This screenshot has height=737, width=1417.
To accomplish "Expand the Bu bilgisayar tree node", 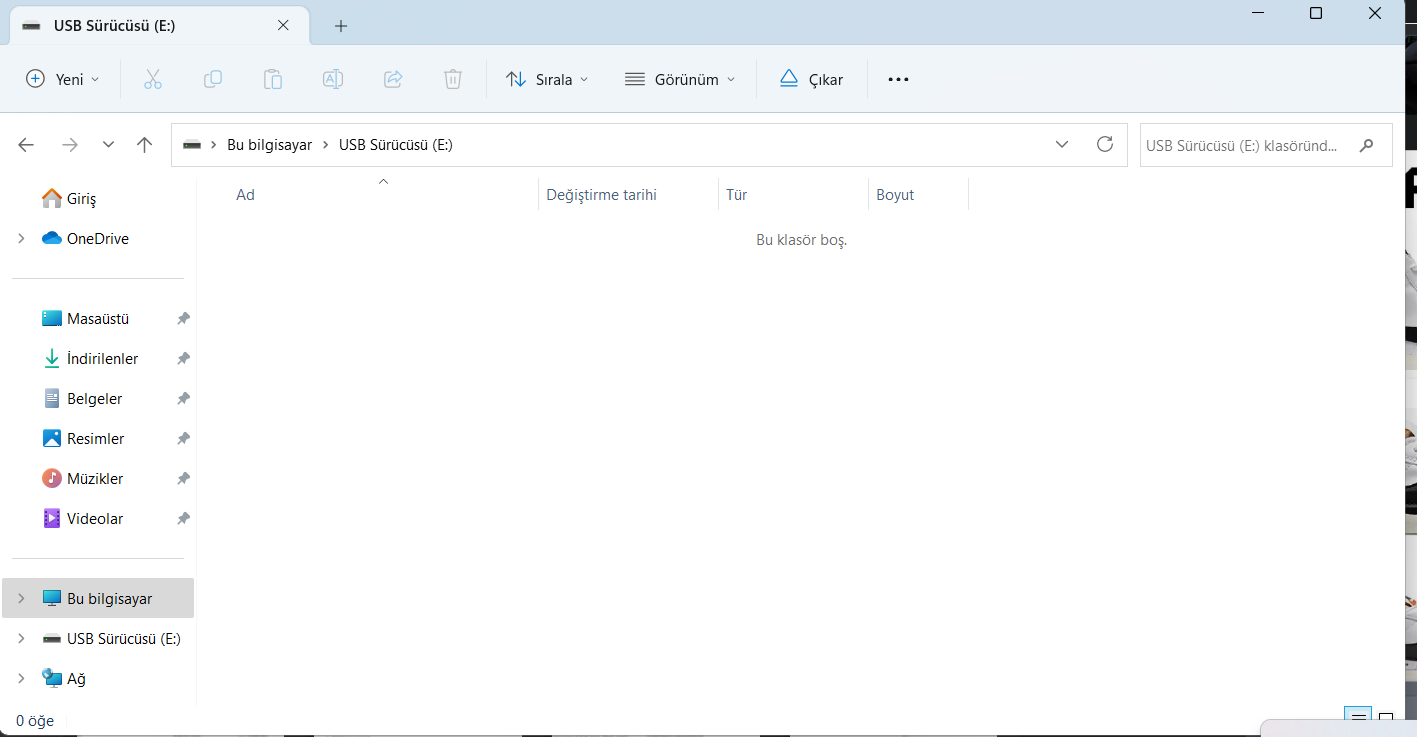I will tap(21, 599).
